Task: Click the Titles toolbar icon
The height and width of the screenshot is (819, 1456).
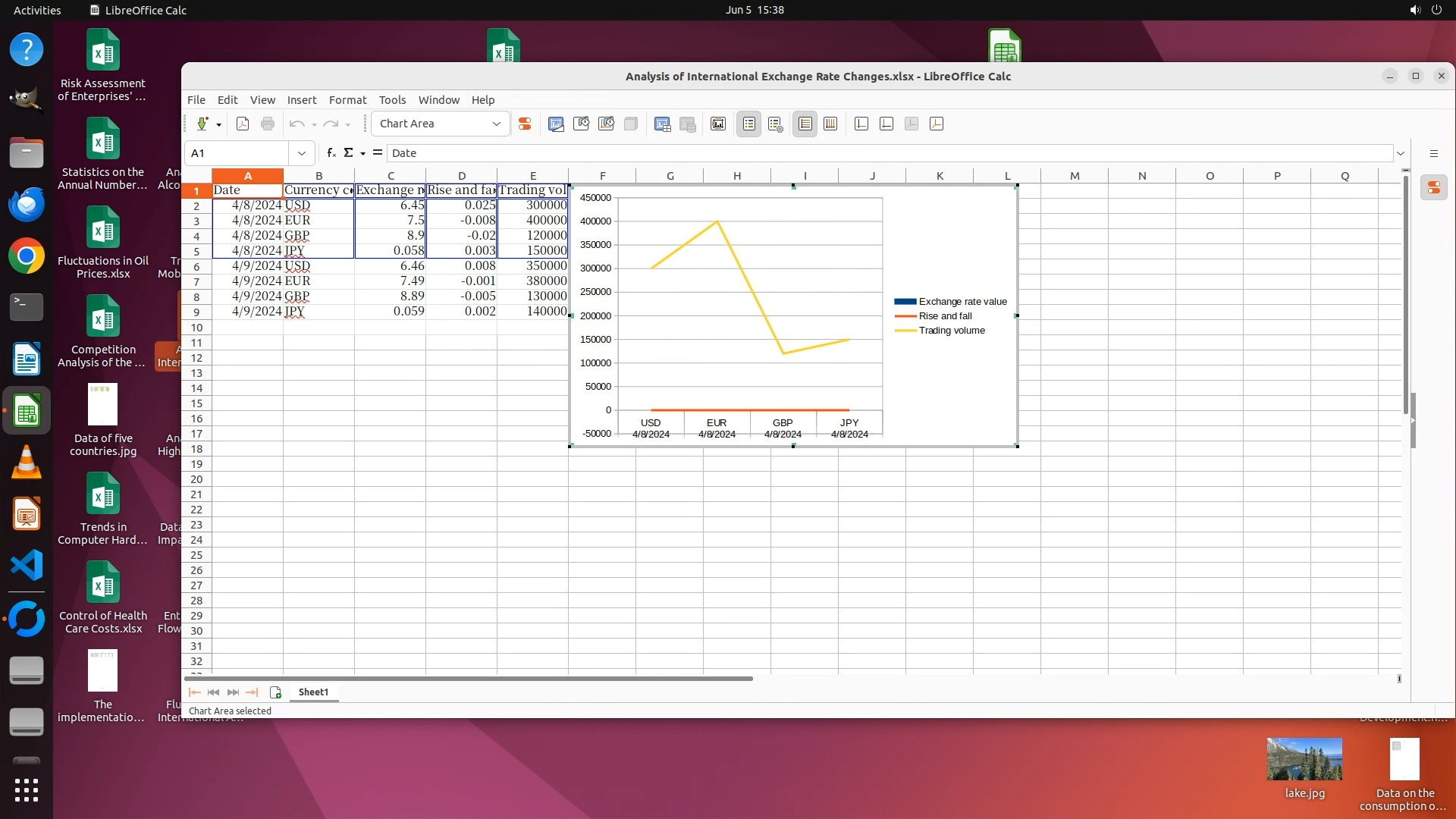Action: click(718, 124)
